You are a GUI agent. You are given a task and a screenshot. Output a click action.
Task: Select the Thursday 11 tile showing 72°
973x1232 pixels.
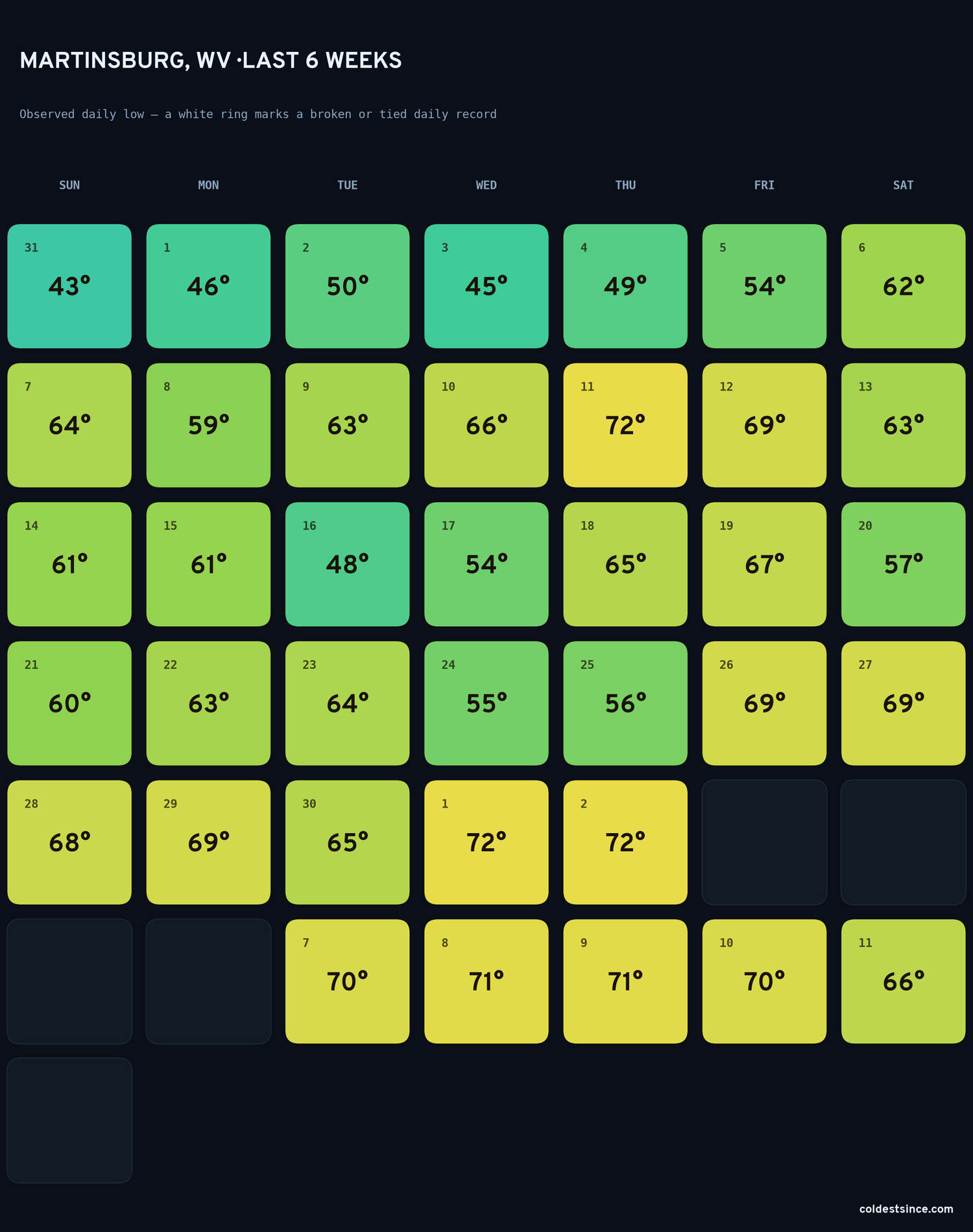point(625,425)
